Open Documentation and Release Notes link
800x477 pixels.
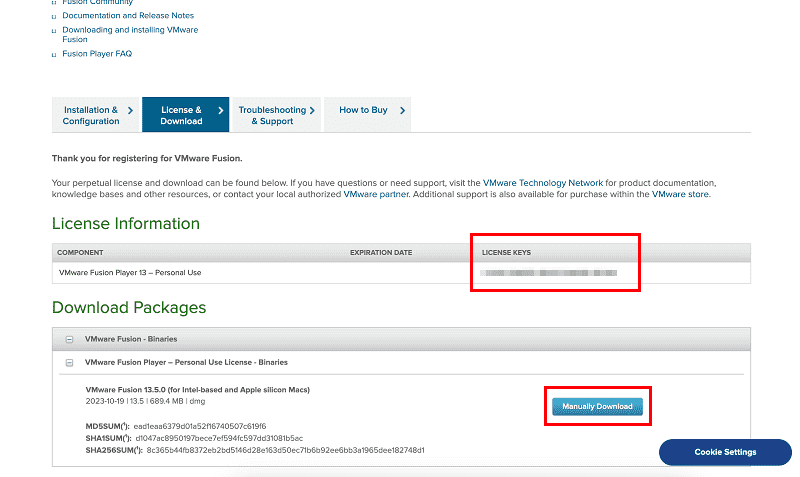(128, 15)
